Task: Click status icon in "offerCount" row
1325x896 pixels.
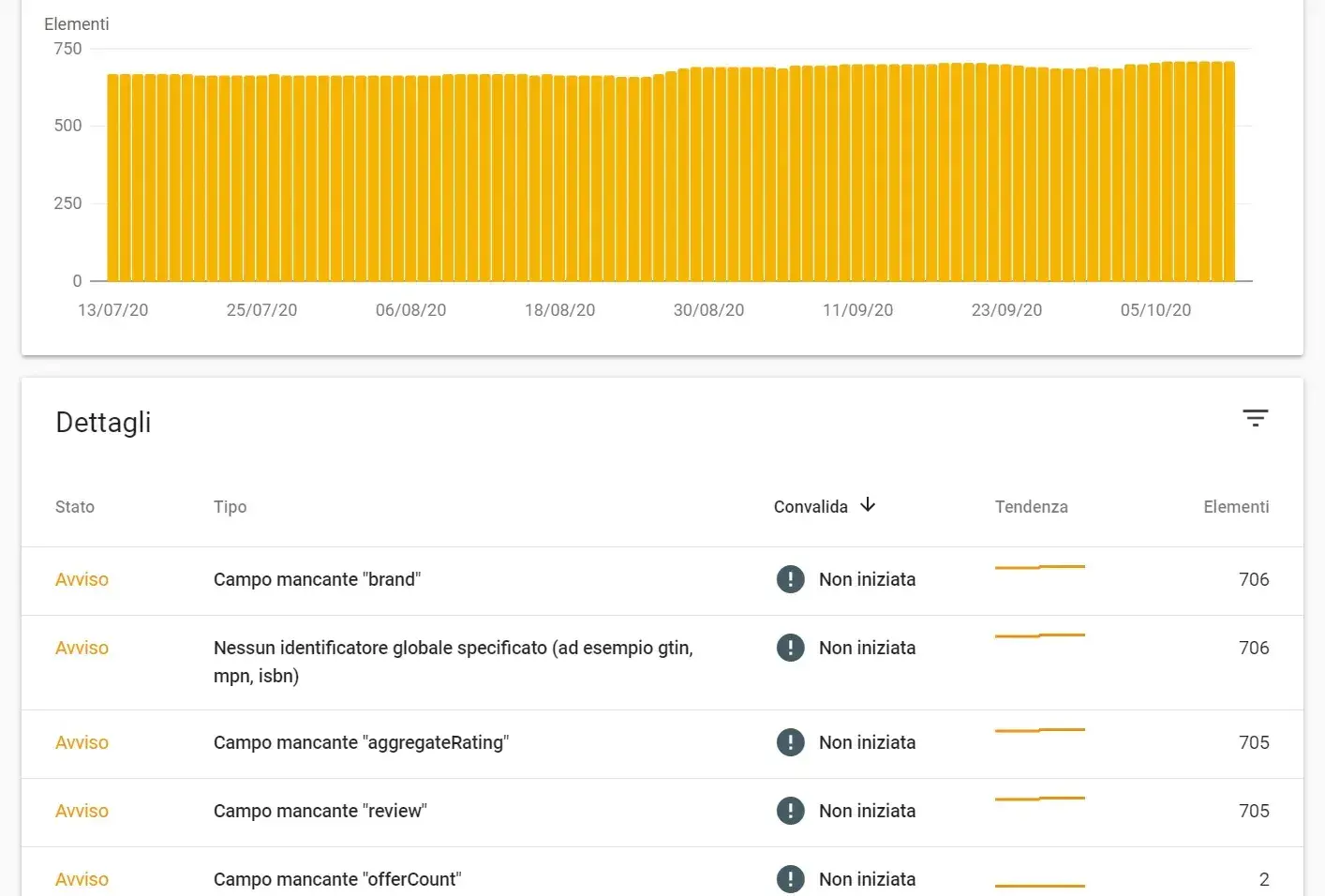Action: 790,879
